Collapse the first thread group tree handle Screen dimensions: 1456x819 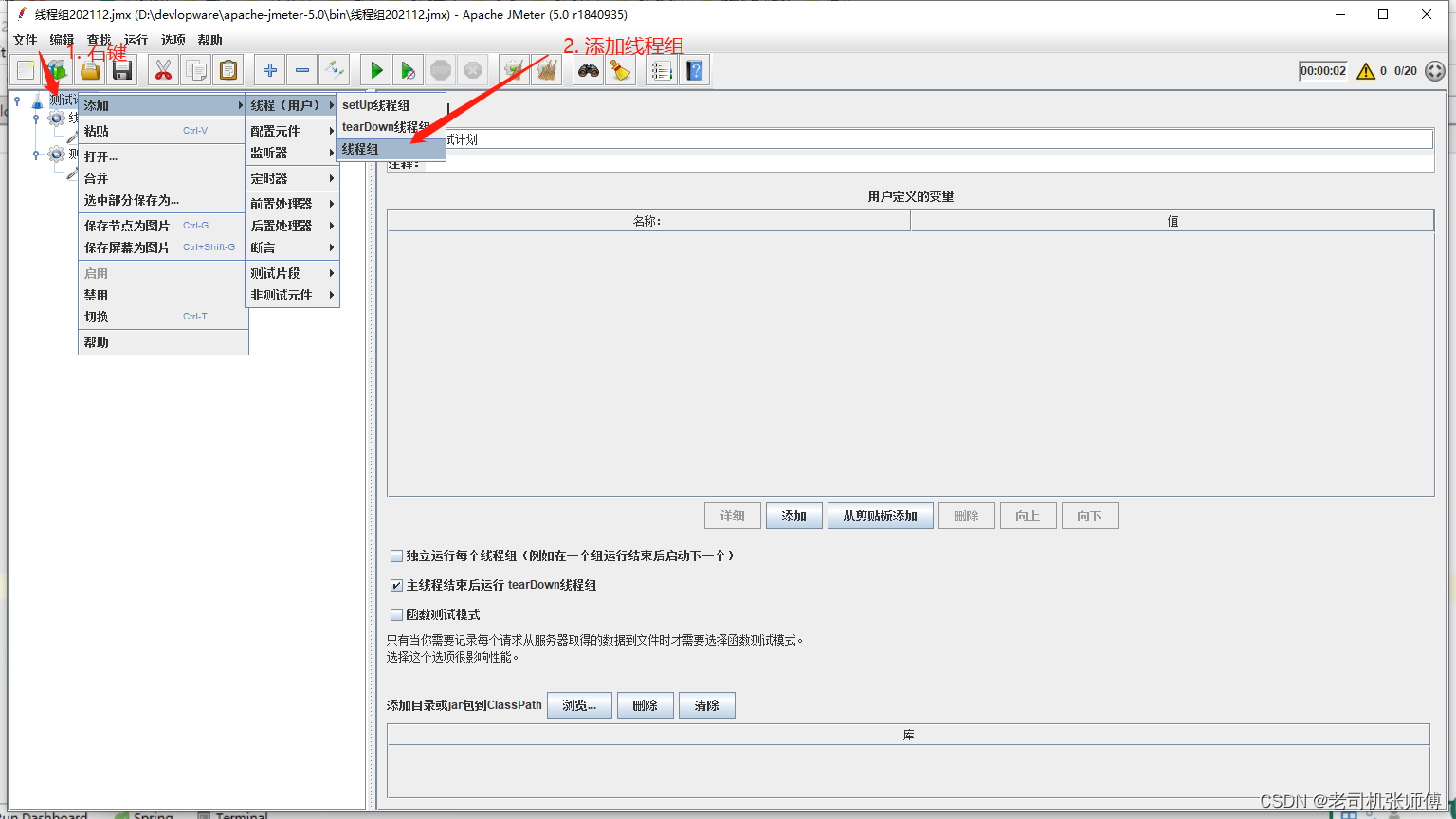pyautogui.click(x=36, y=118)
